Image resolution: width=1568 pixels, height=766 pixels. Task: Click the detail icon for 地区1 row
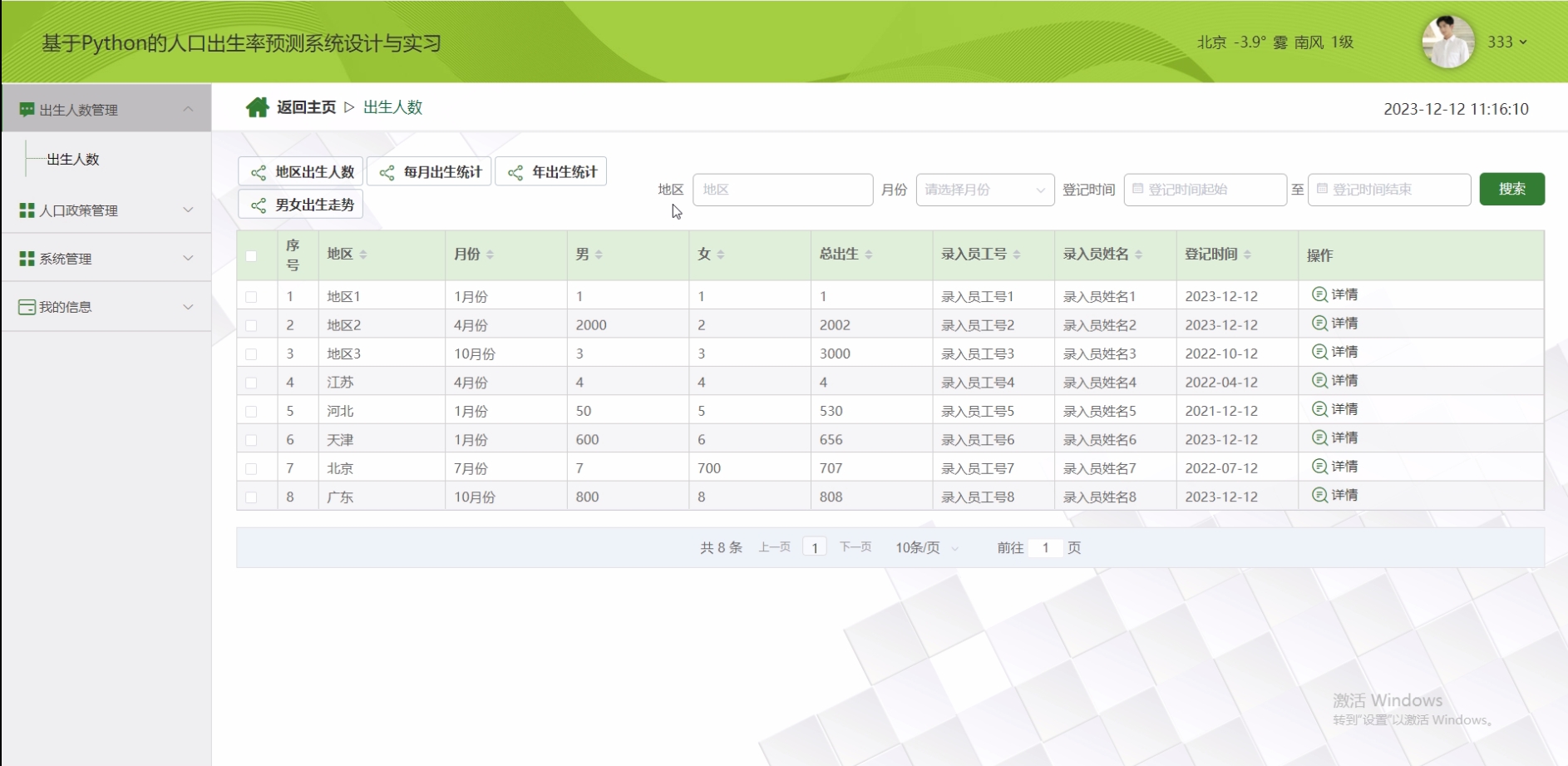[1319, 294]
